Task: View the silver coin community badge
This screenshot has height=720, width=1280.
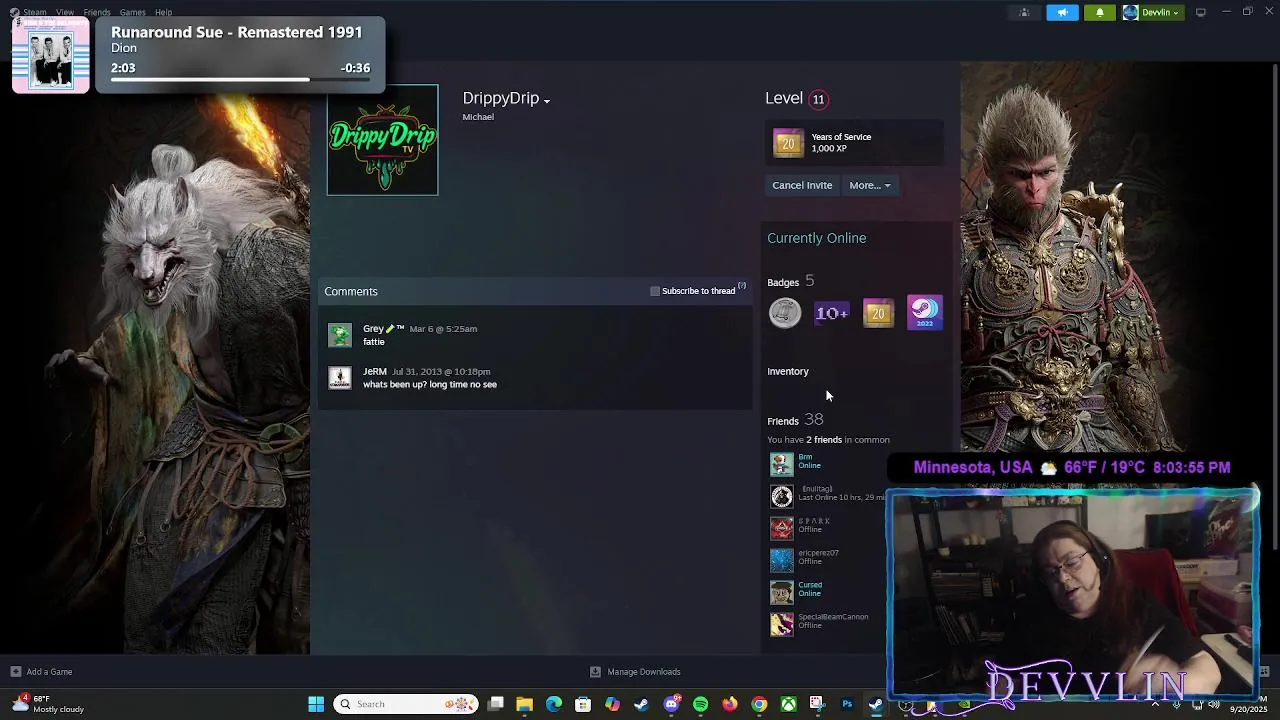Action: point(785,313)
